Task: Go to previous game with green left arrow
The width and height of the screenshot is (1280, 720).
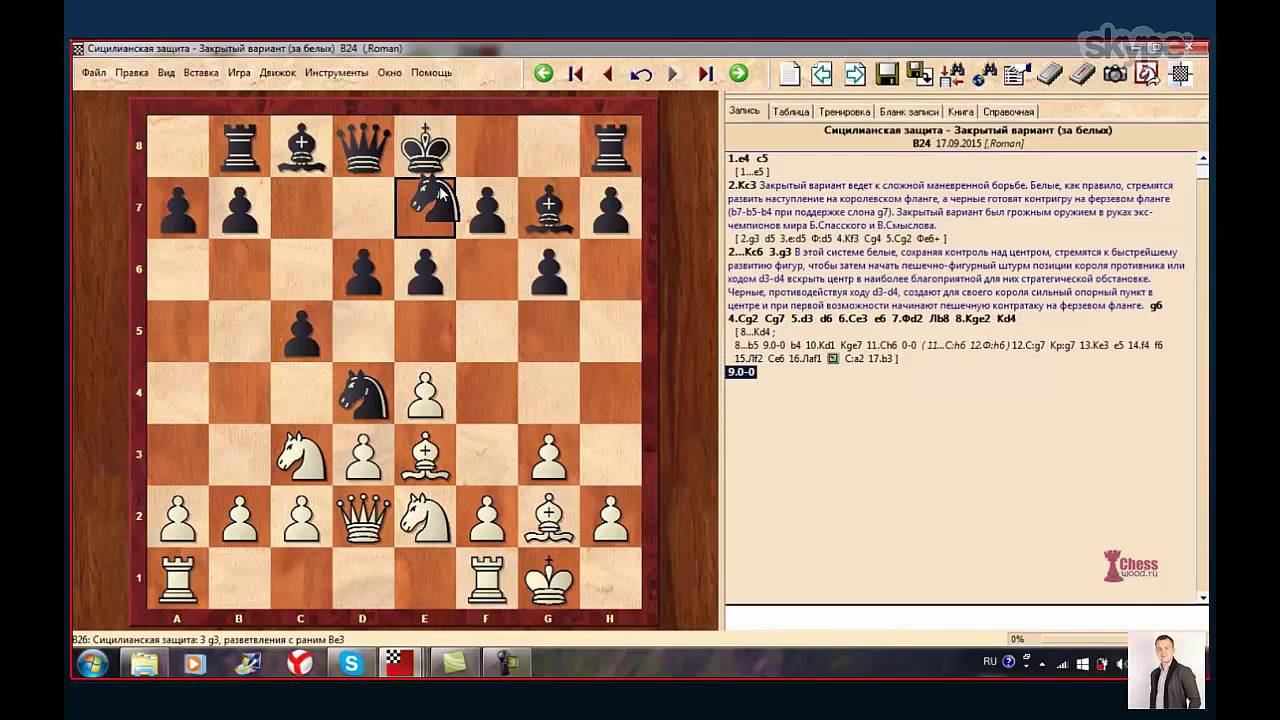Action: coord(543,73)
